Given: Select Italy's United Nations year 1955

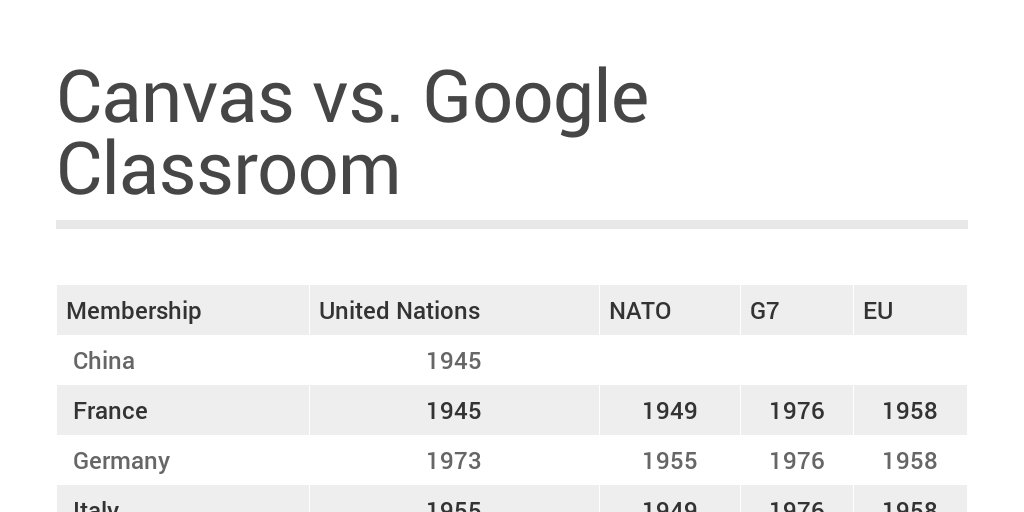Looking at the screenshot, I should (453, 506).
